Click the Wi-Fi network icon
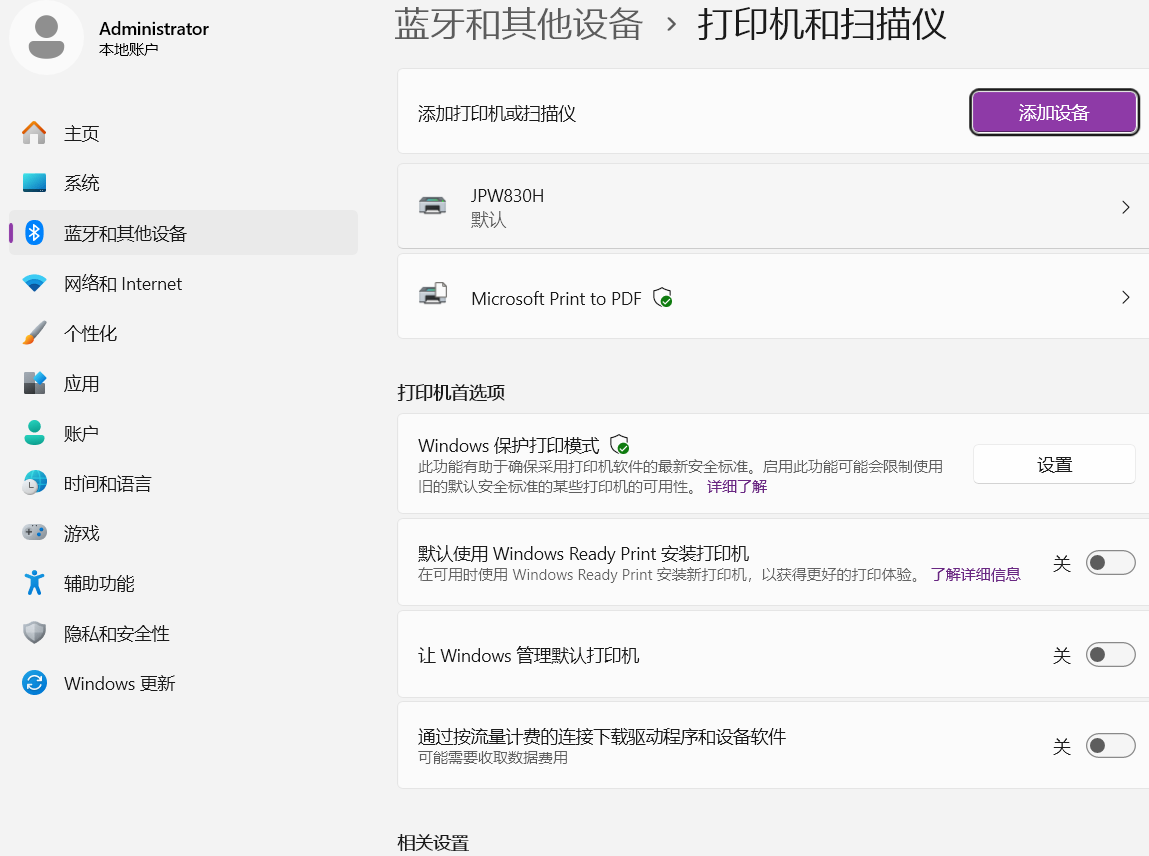Image resolution: width=1149 pixels, height=856 pixels. [34, 283]
